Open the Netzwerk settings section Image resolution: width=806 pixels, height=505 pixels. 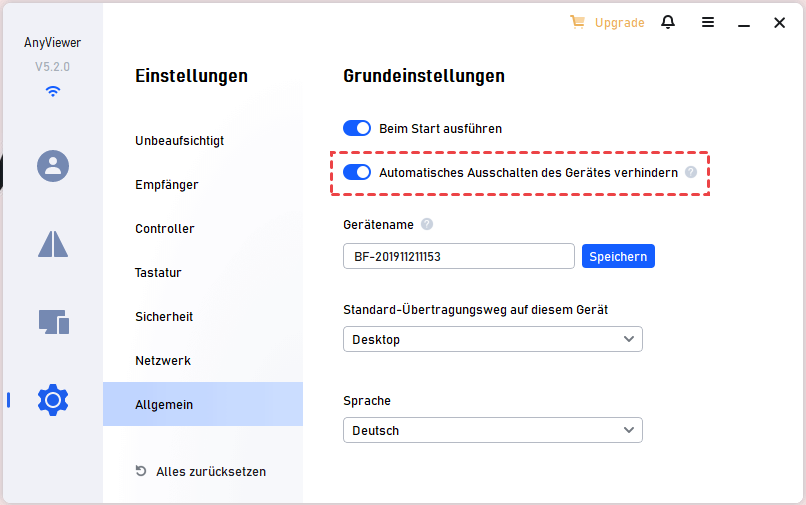coord(163,361)
